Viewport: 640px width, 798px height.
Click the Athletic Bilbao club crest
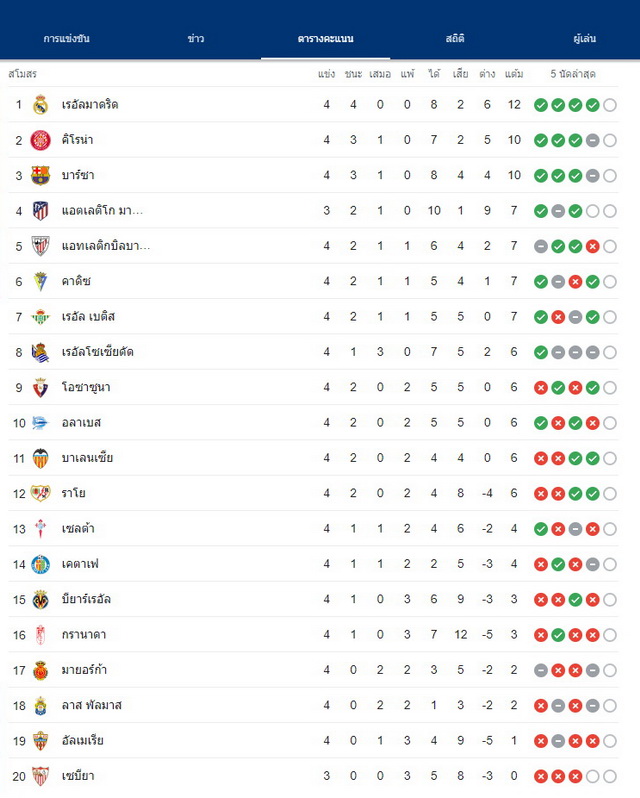tap(40, 246)
